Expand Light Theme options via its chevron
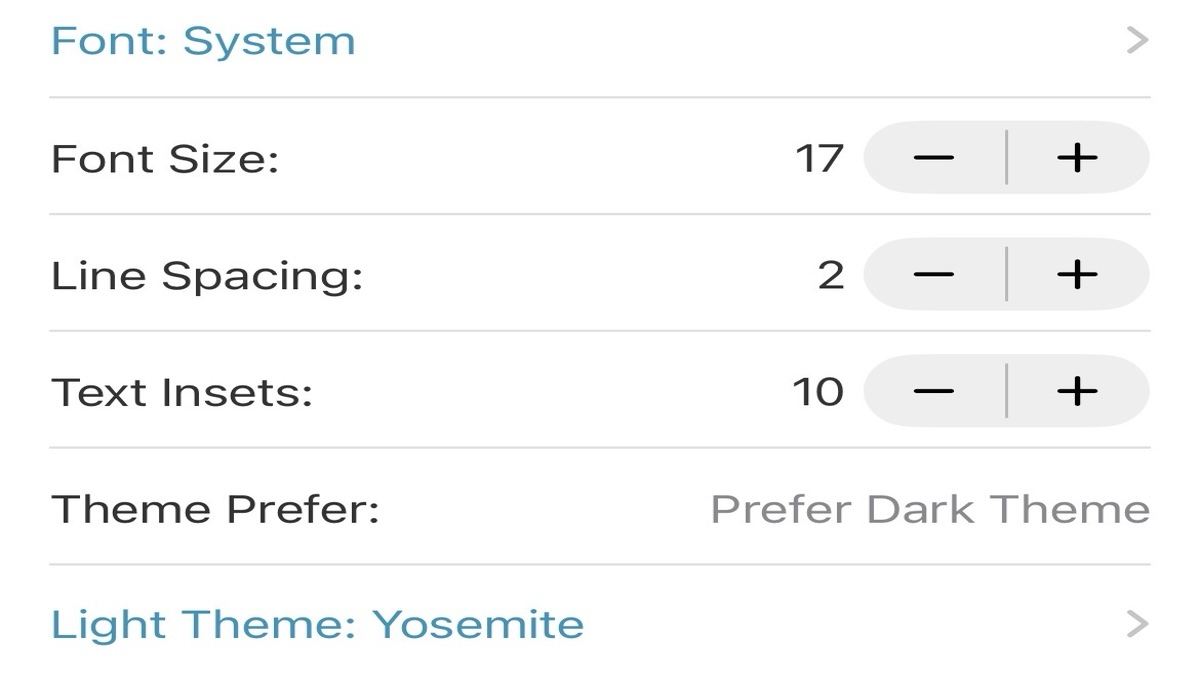This screenshot has width=1200, height=680. tap(1137, 625)
